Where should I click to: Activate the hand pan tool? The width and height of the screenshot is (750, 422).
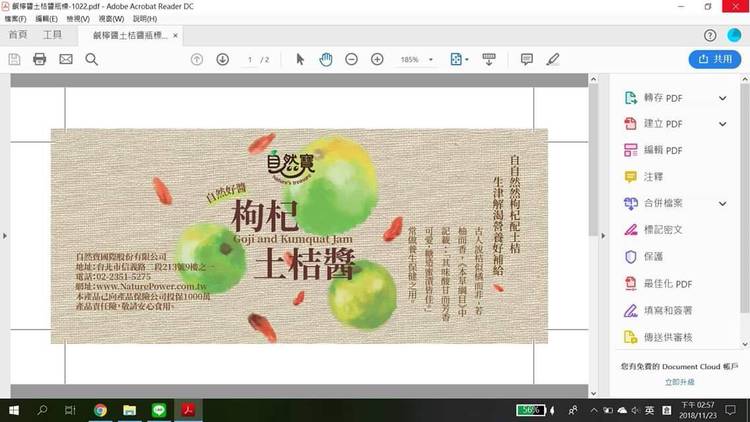click(326, 60)
